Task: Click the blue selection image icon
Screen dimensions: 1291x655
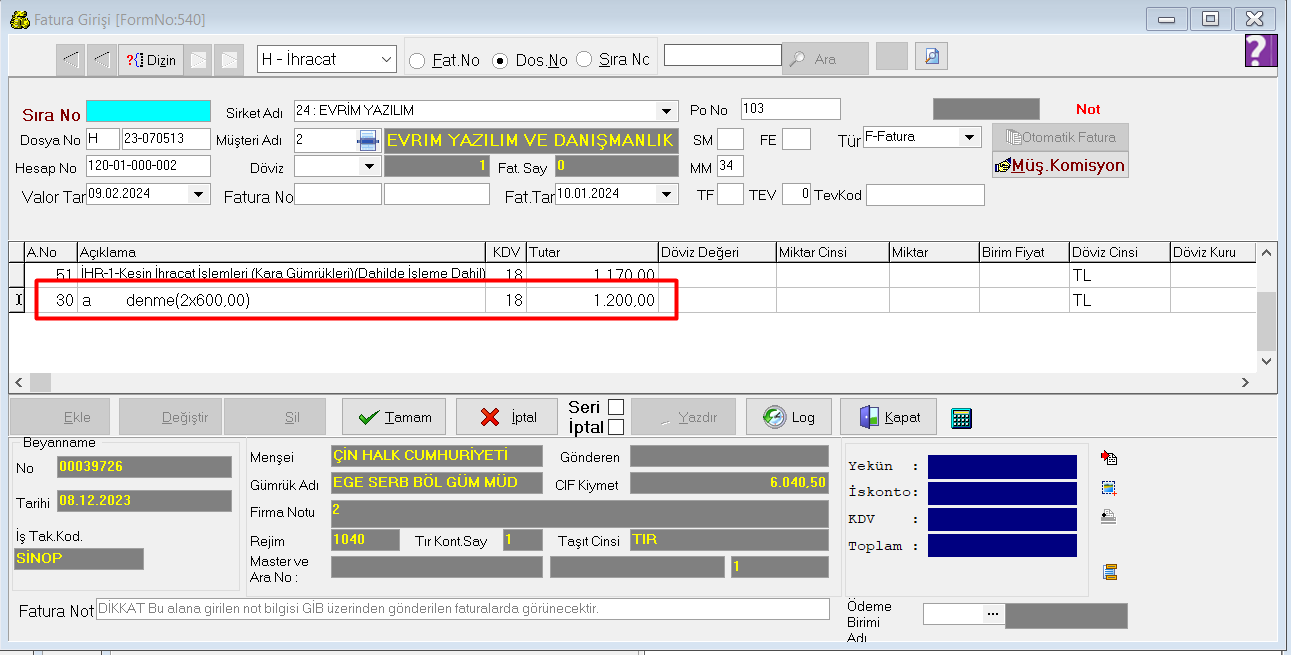Action: click(1108, 488)
